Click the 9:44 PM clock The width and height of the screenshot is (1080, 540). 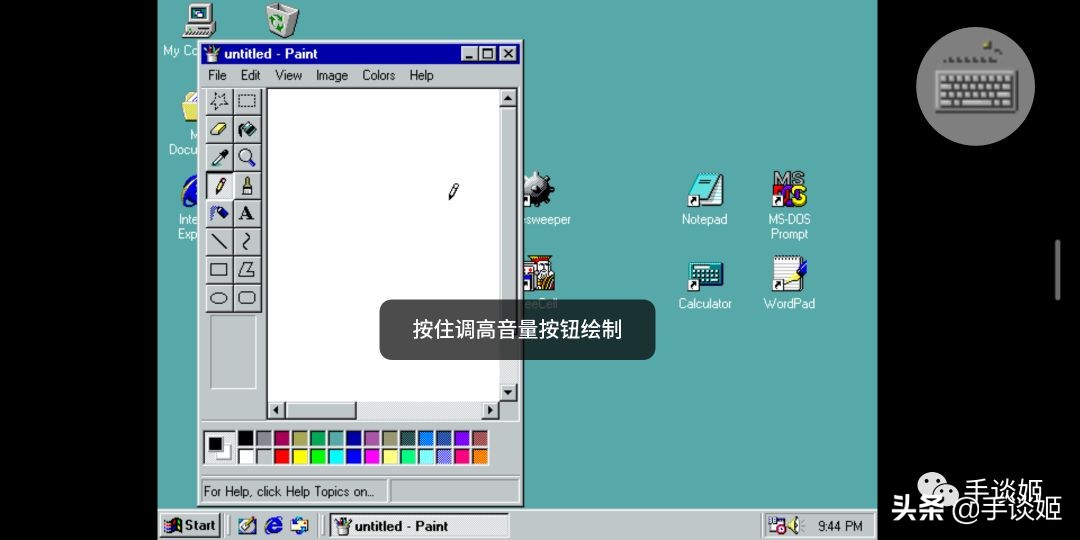(x=840, y=527)
